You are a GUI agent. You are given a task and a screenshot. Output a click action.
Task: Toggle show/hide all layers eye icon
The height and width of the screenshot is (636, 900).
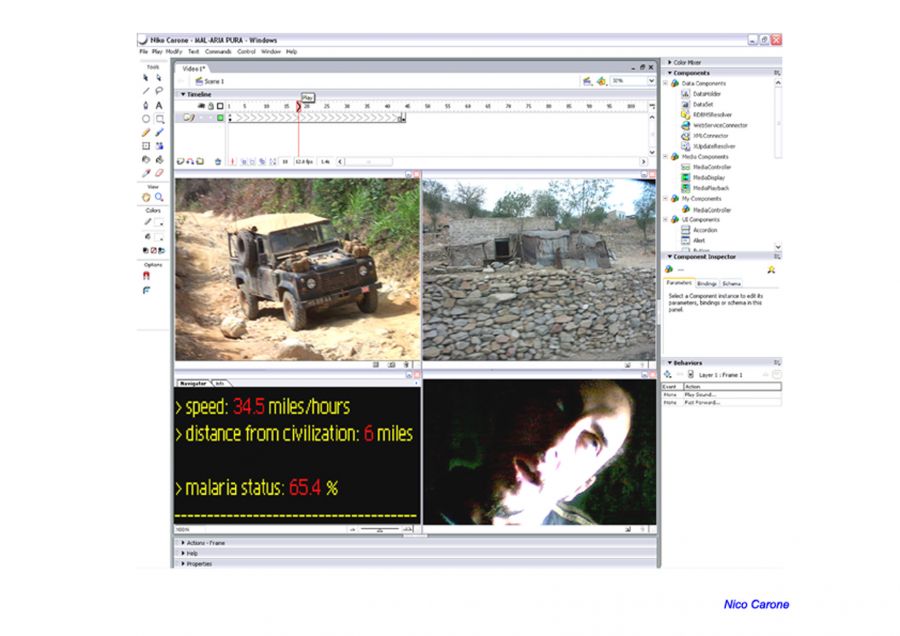coord(201,106)
